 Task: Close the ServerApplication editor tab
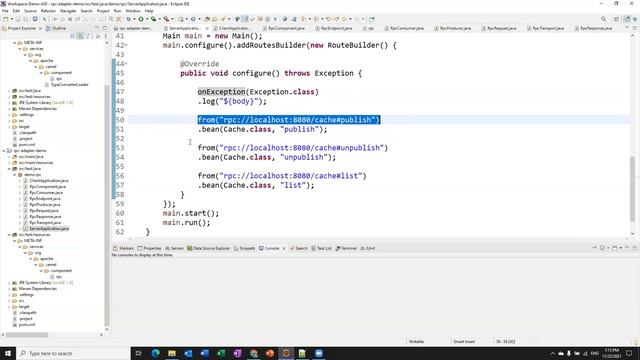click(207, 28)
